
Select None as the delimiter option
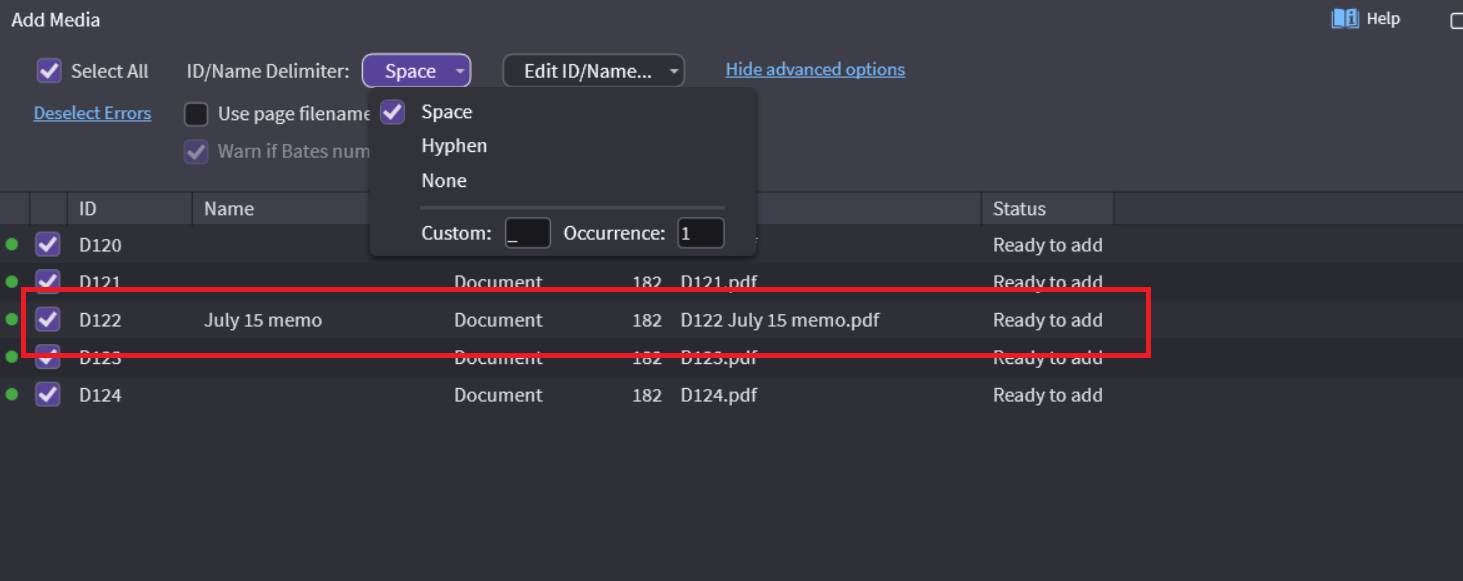pos(444,181)
